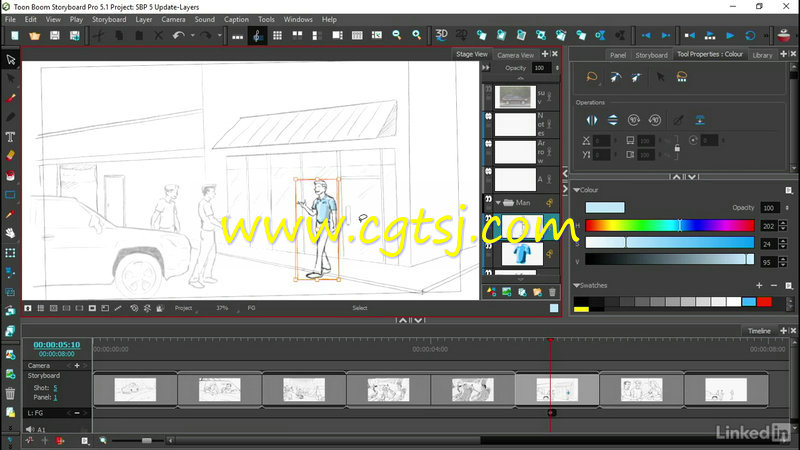Collapse the Colour section
This screenshot has width=800, height=450.
pyautogui.click(x=577, y=190)
